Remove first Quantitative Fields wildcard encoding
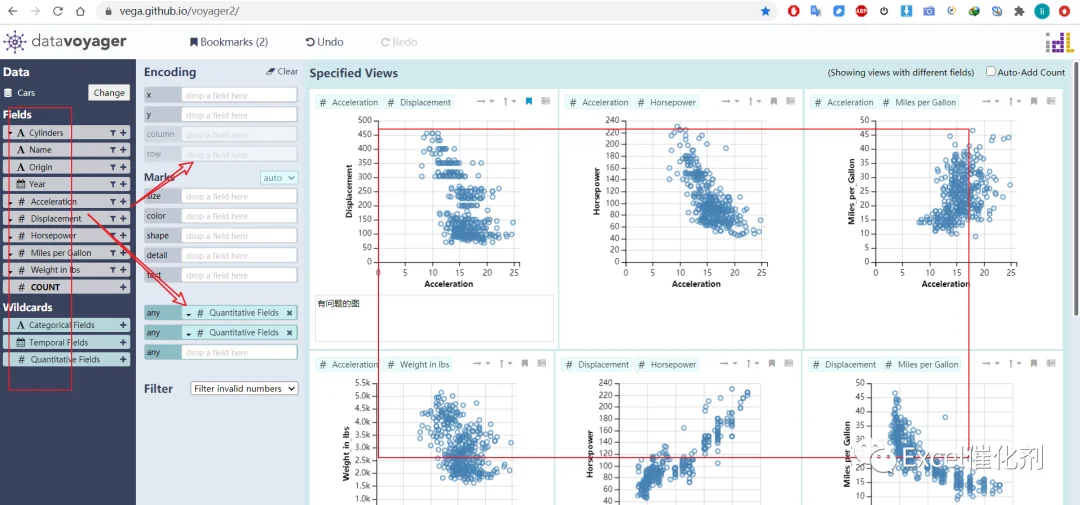This screenshot has height=505, width=1080. point(289,313)
